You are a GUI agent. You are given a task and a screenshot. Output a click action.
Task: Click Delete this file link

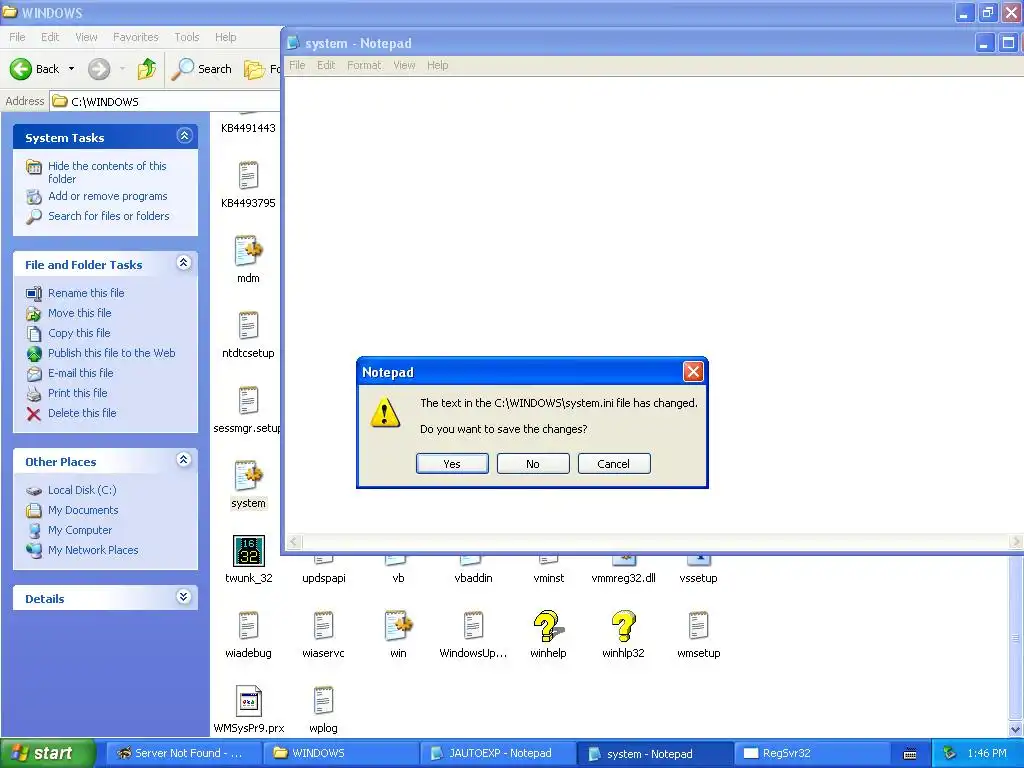tap(82, 413)
